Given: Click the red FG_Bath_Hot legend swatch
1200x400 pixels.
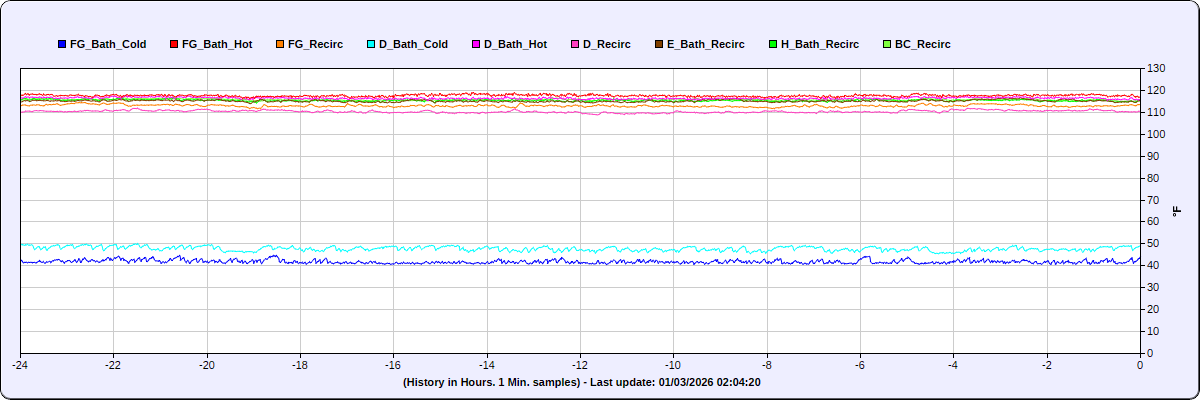Looking at the screenshot, I should click(x=174, y=45).
